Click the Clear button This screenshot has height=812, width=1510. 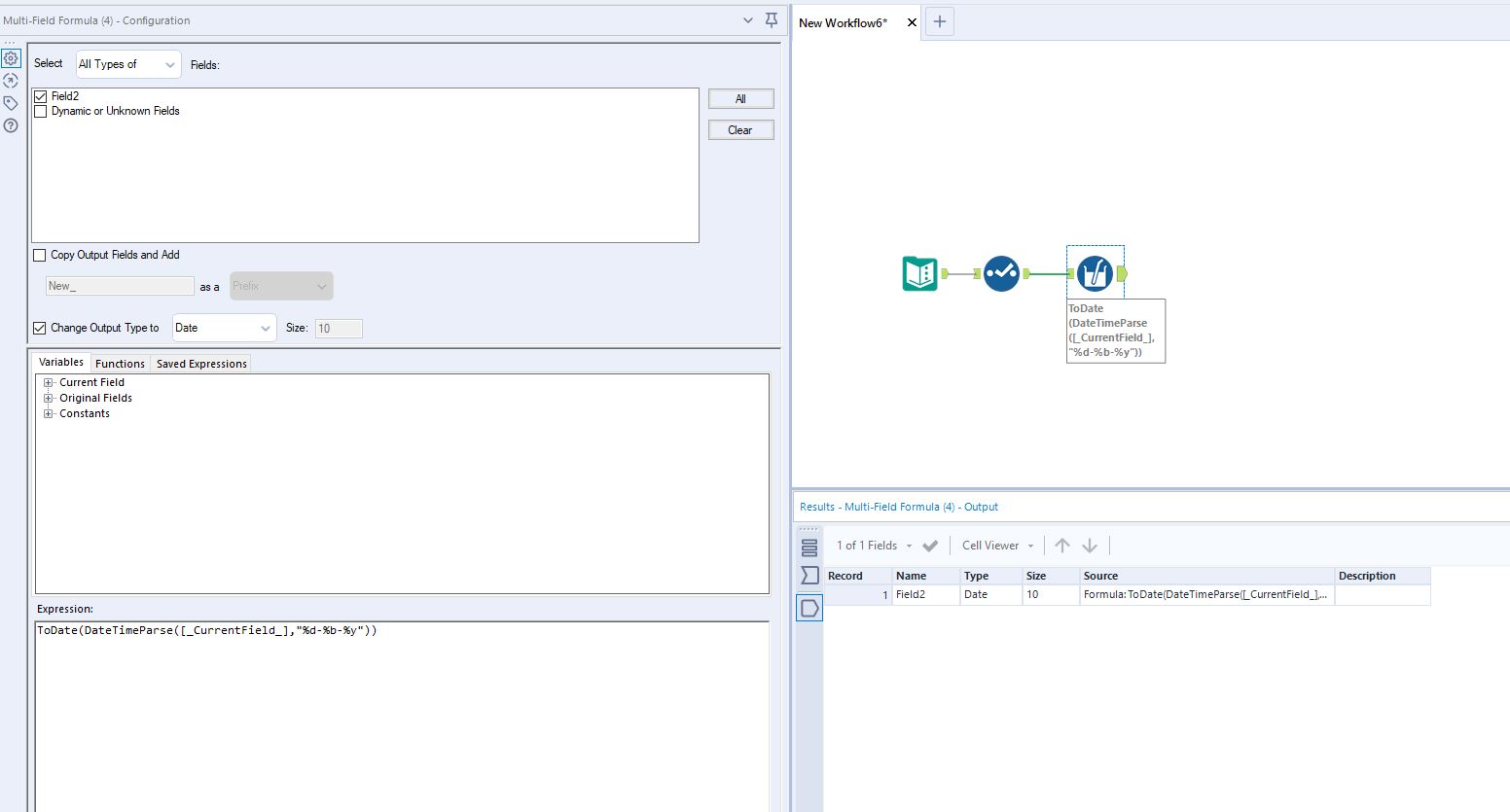(740, 129)
